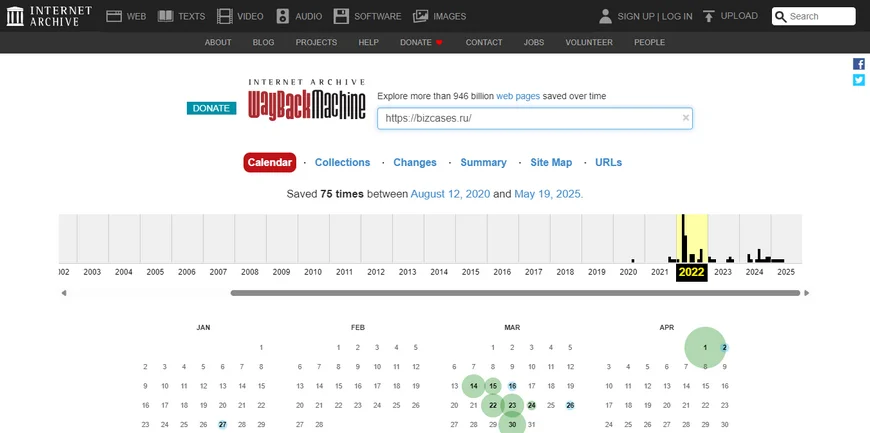
Task: Open the HELP menu item
Action: [368, 42]
